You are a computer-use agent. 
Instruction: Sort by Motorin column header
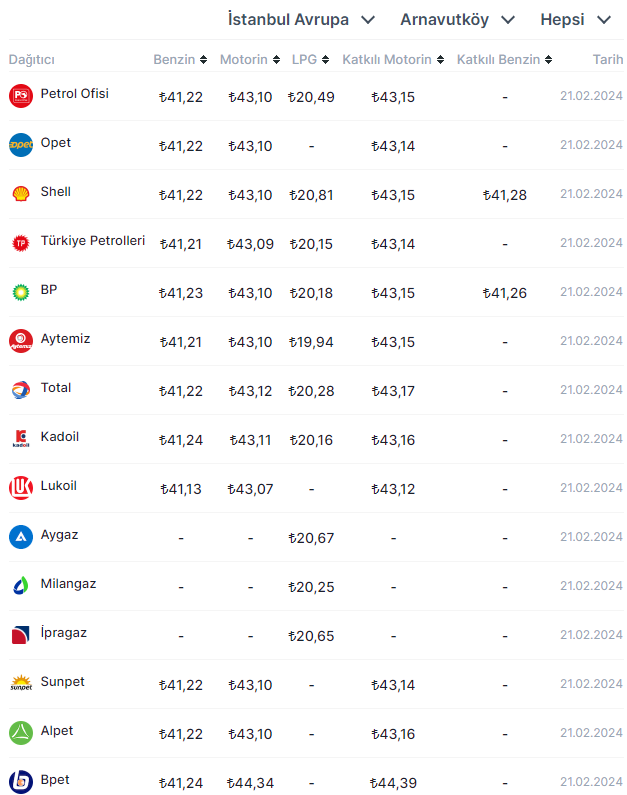coord(250,60)
